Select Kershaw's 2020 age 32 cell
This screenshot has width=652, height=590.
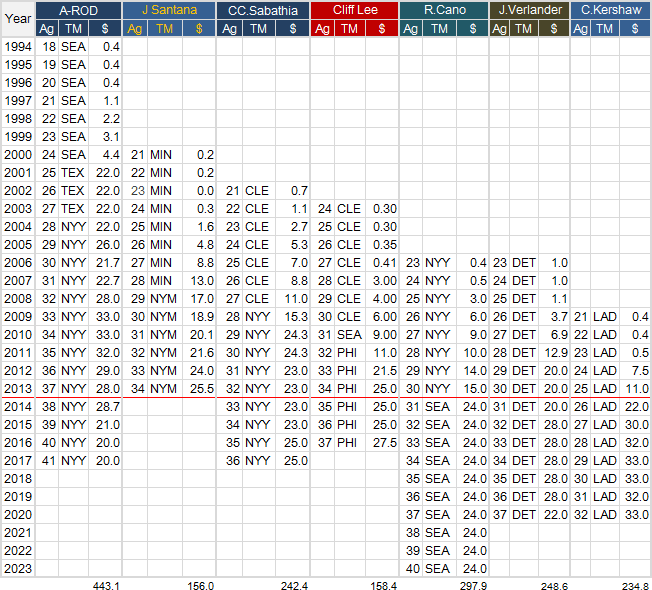(580, 514)
